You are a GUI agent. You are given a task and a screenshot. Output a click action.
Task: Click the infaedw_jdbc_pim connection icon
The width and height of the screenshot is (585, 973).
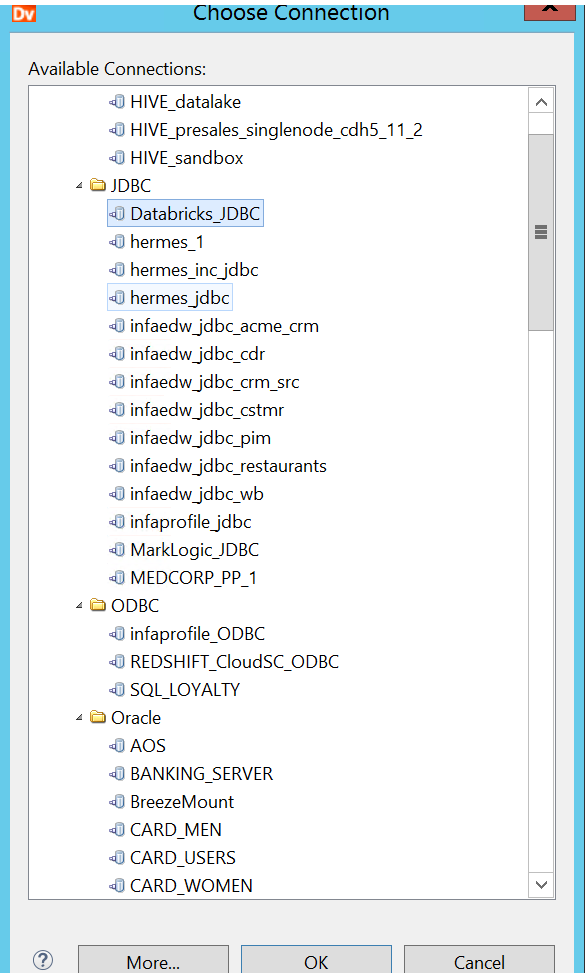click(x=117, y=438)
